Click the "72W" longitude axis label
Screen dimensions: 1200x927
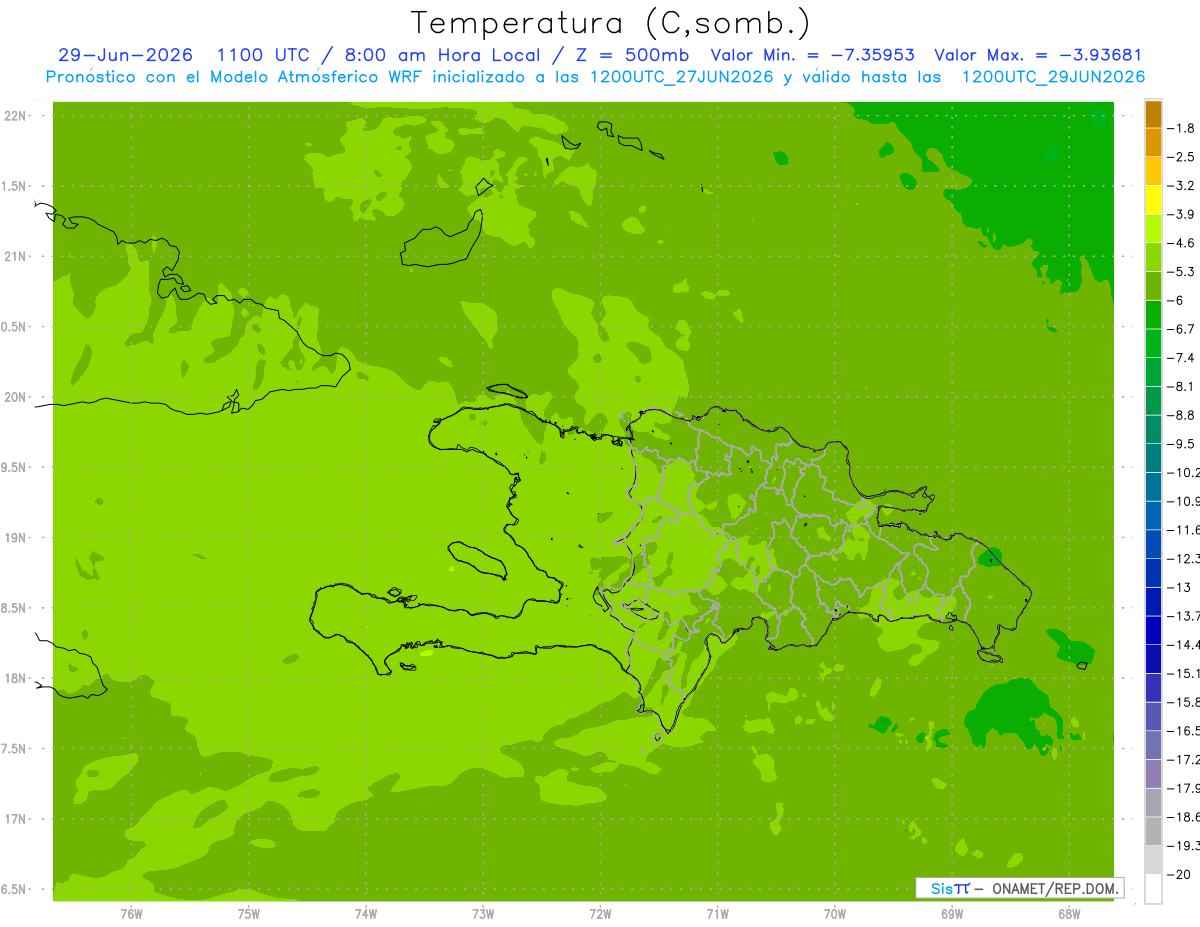point(600,914)
